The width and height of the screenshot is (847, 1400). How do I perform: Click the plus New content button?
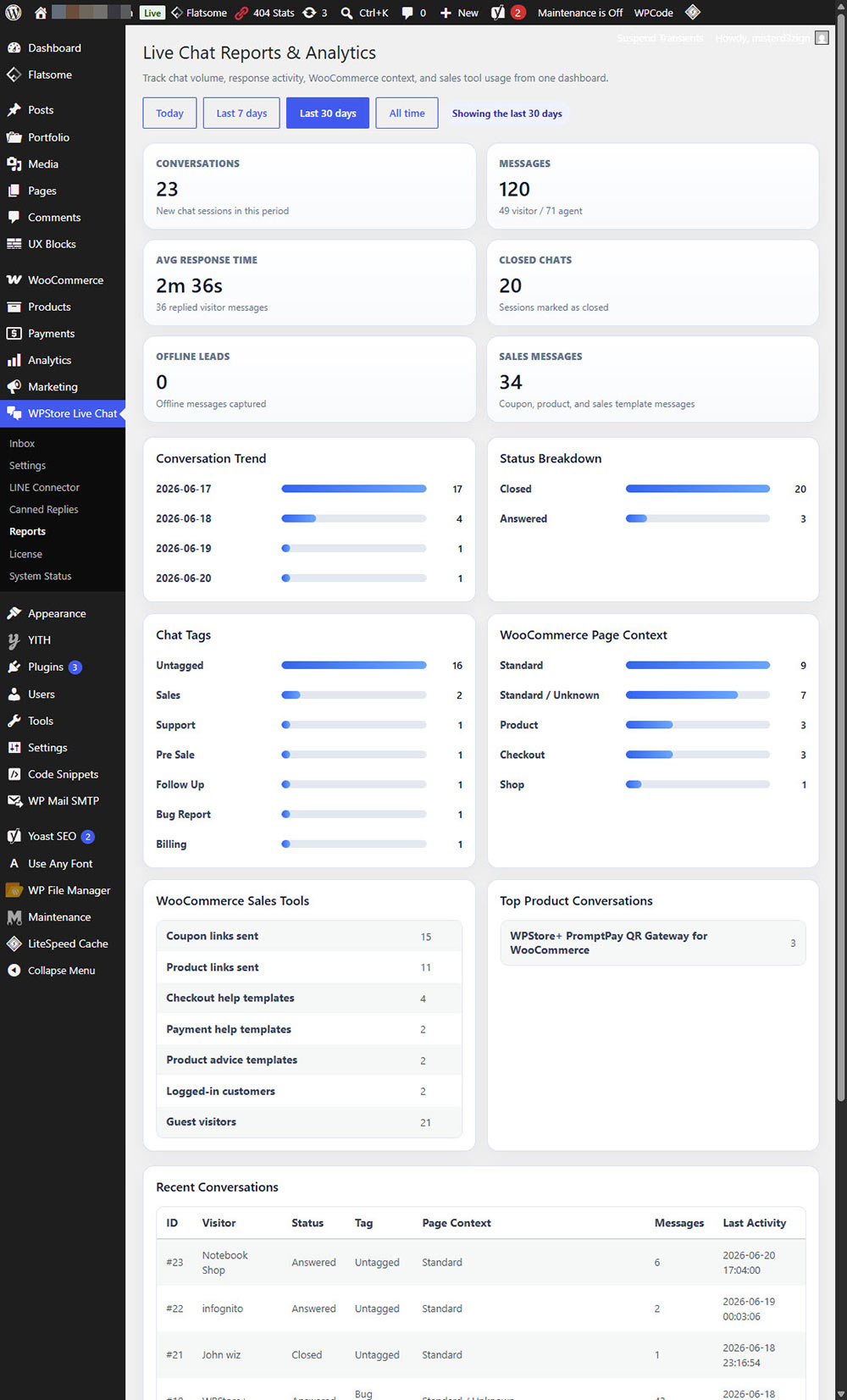[459, 13]
